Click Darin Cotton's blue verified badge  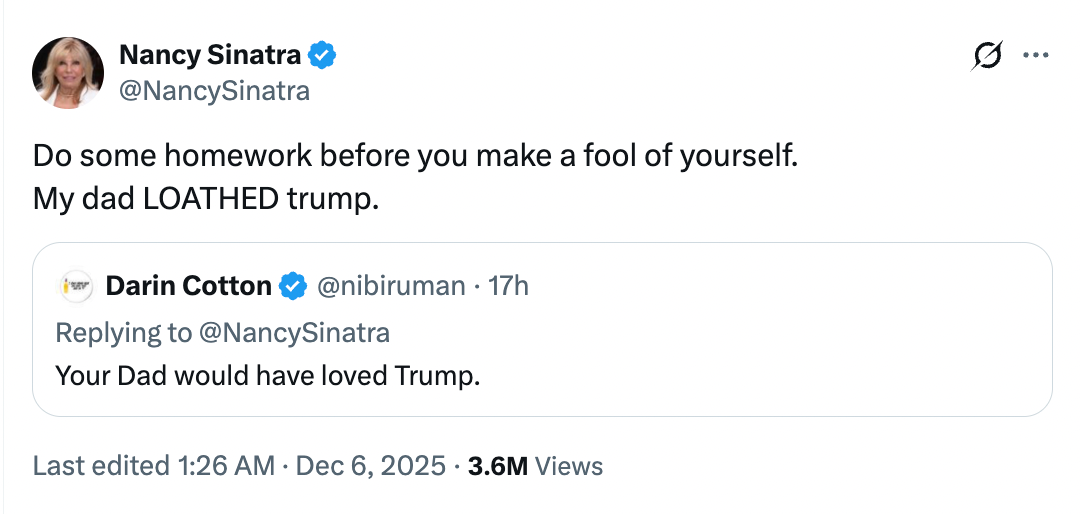click(x=292, y=286)
